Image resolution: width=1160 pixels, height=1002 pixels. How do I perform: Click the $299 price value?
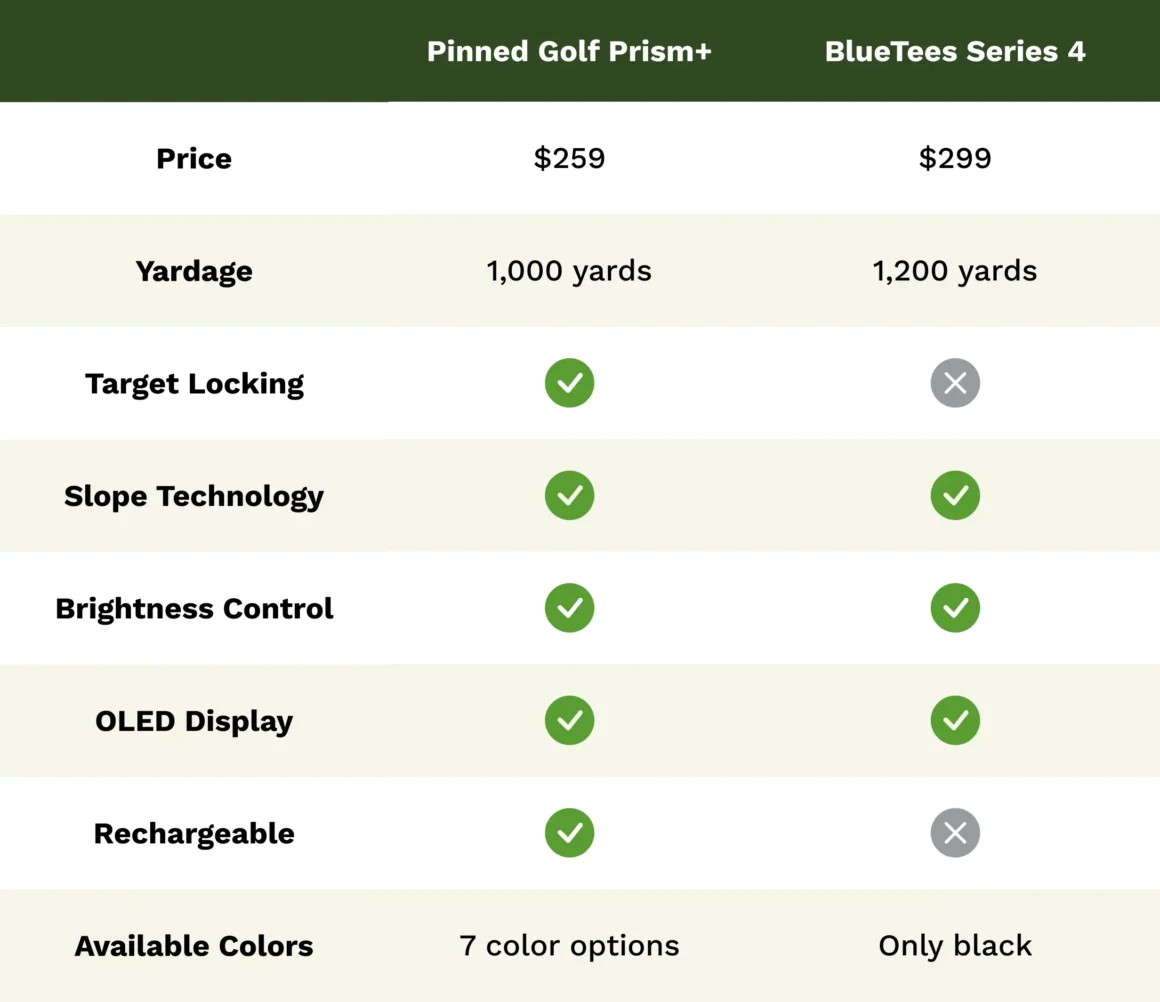point(955,158)
